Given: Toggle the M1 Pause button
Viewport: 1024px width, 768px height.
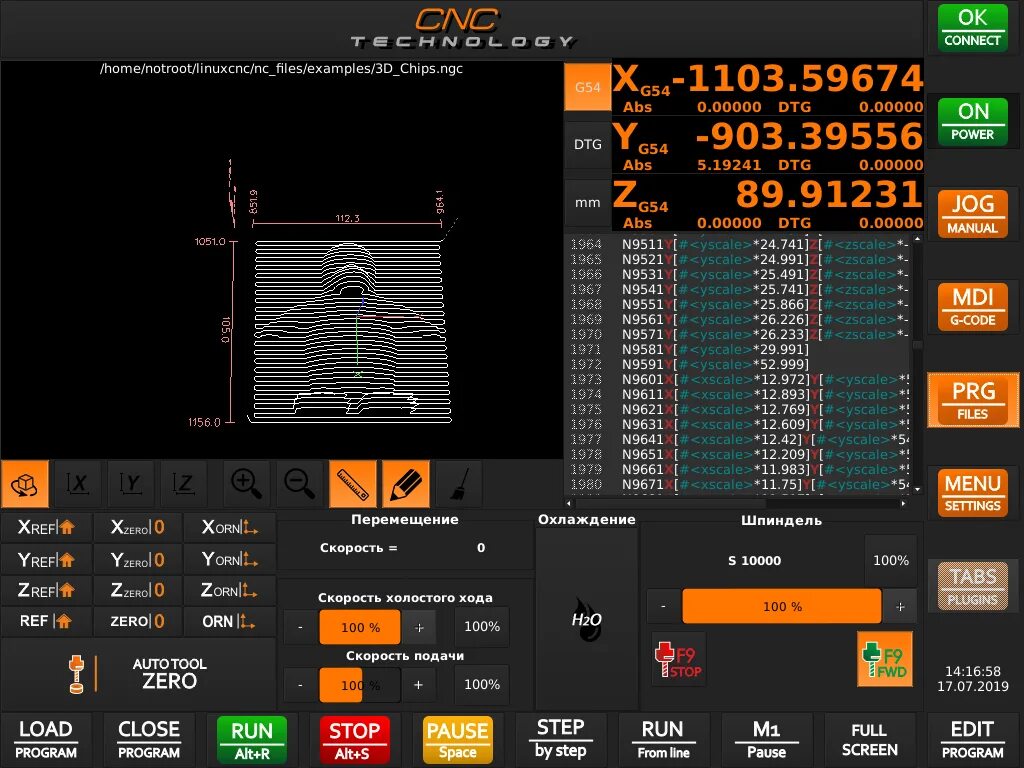Looking at the screenshot, I should 766,739.
